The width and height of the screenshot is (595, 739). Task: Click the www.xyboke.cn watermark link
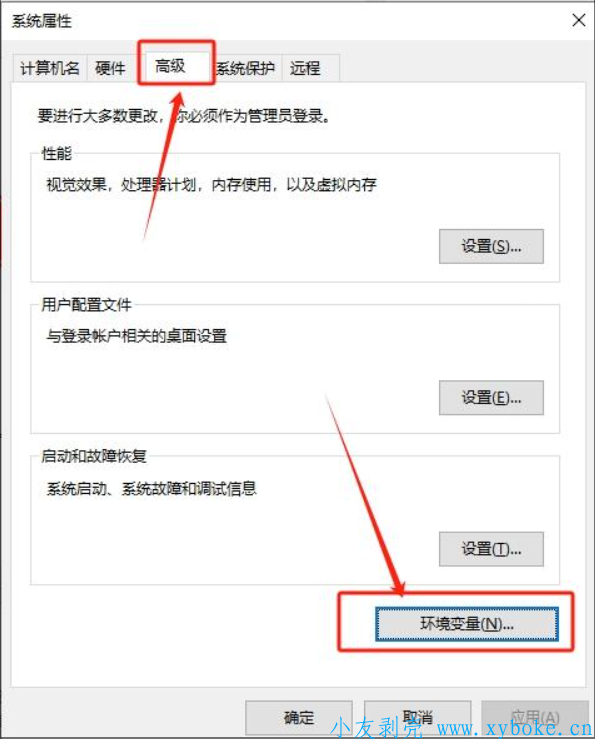pyautogui.click(x=514, y=729)
